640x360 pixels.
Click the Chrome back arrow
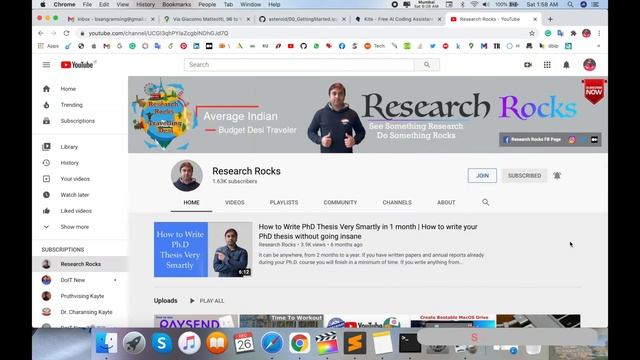tap(40, 33)
